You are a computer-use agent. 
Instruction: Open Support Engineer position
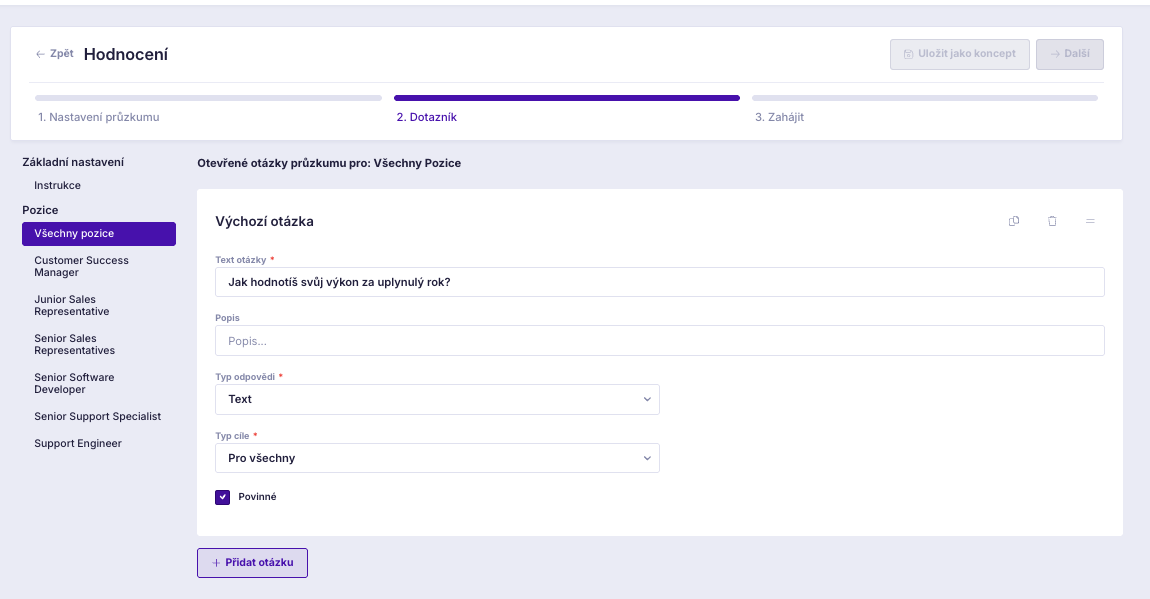(x=78, y=444)
